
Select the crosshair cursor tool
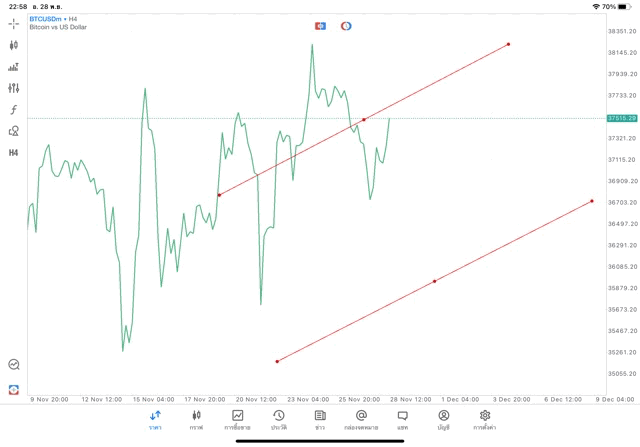click(x=14, y=23)
